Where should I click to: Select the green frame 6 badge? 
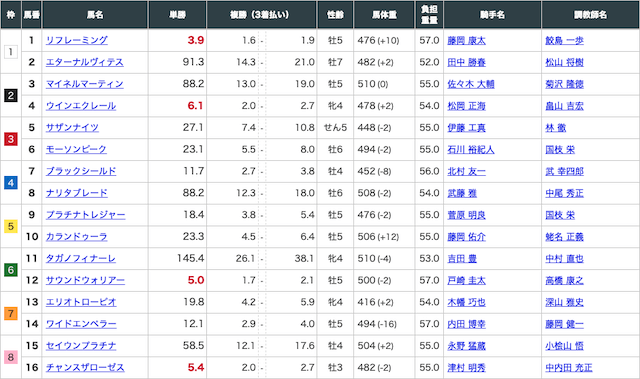point(11,270)
